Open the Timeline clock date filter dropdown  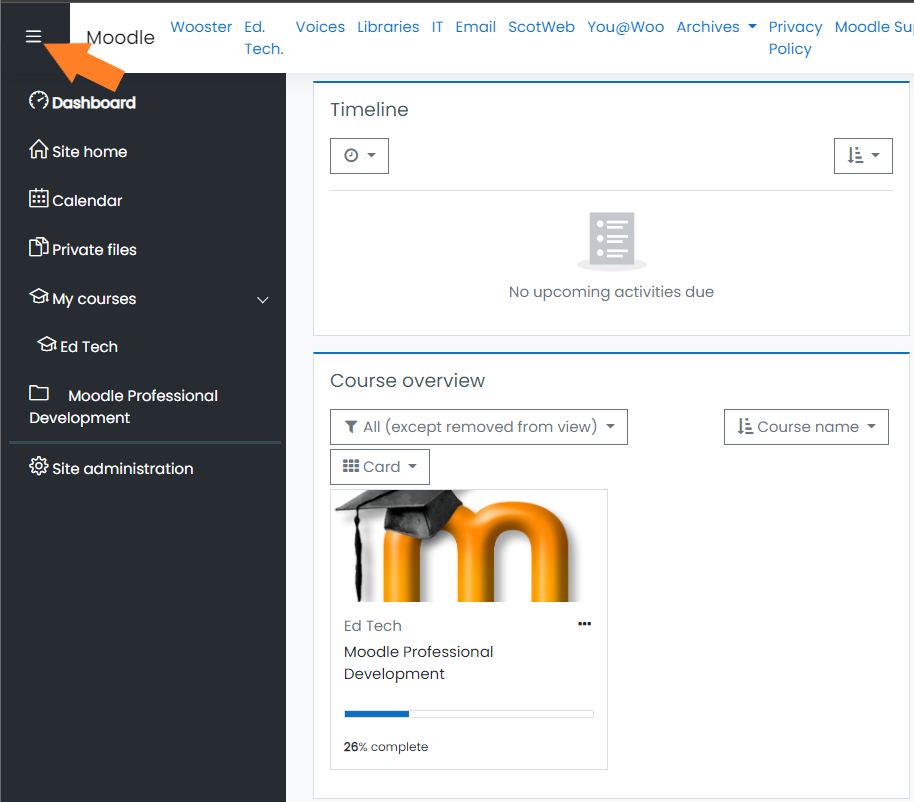click(359, 156)
